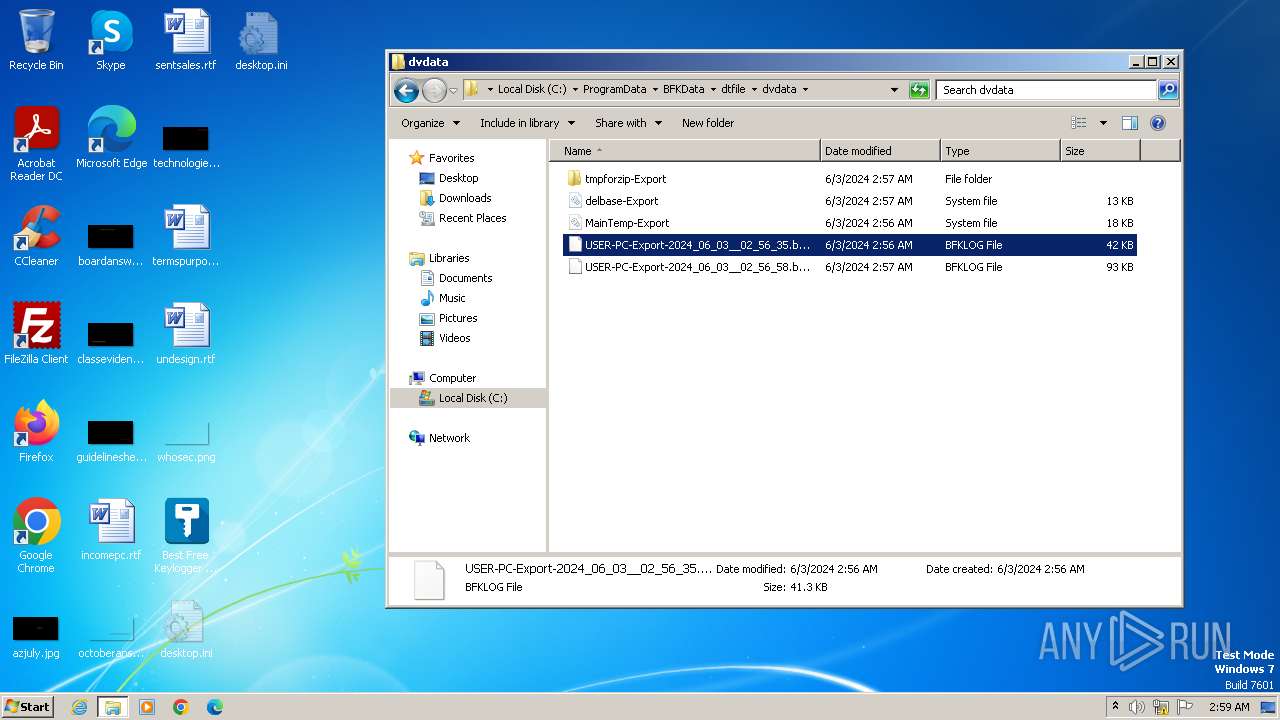This screenshot has width=1280, height=720.
Task: Click the Forward navigation arrow in Explorer
Action: click(434, 90)
